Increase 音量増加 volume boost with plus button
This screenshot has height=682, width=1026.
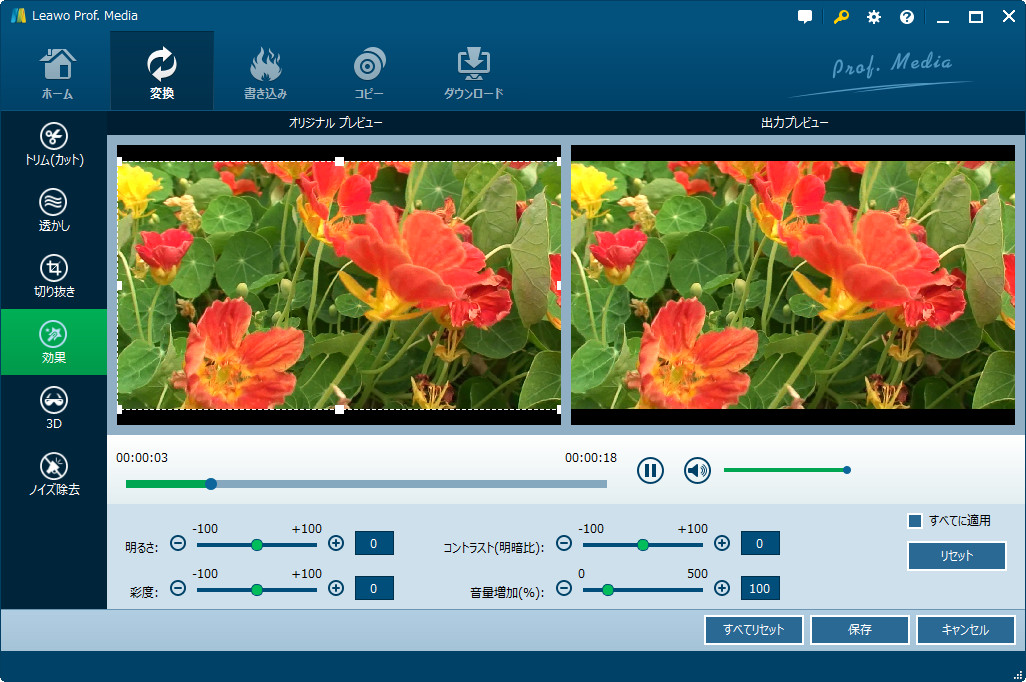(722, 588)
